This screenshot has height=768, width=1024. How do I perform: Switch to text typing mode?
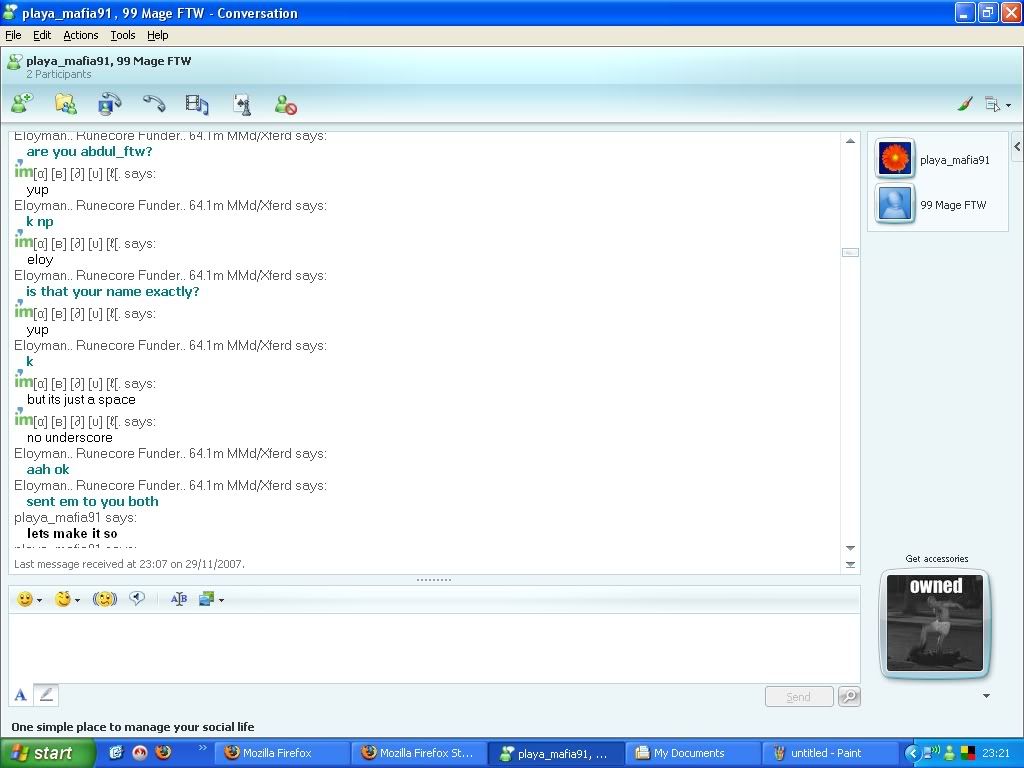tap(21, 695)
